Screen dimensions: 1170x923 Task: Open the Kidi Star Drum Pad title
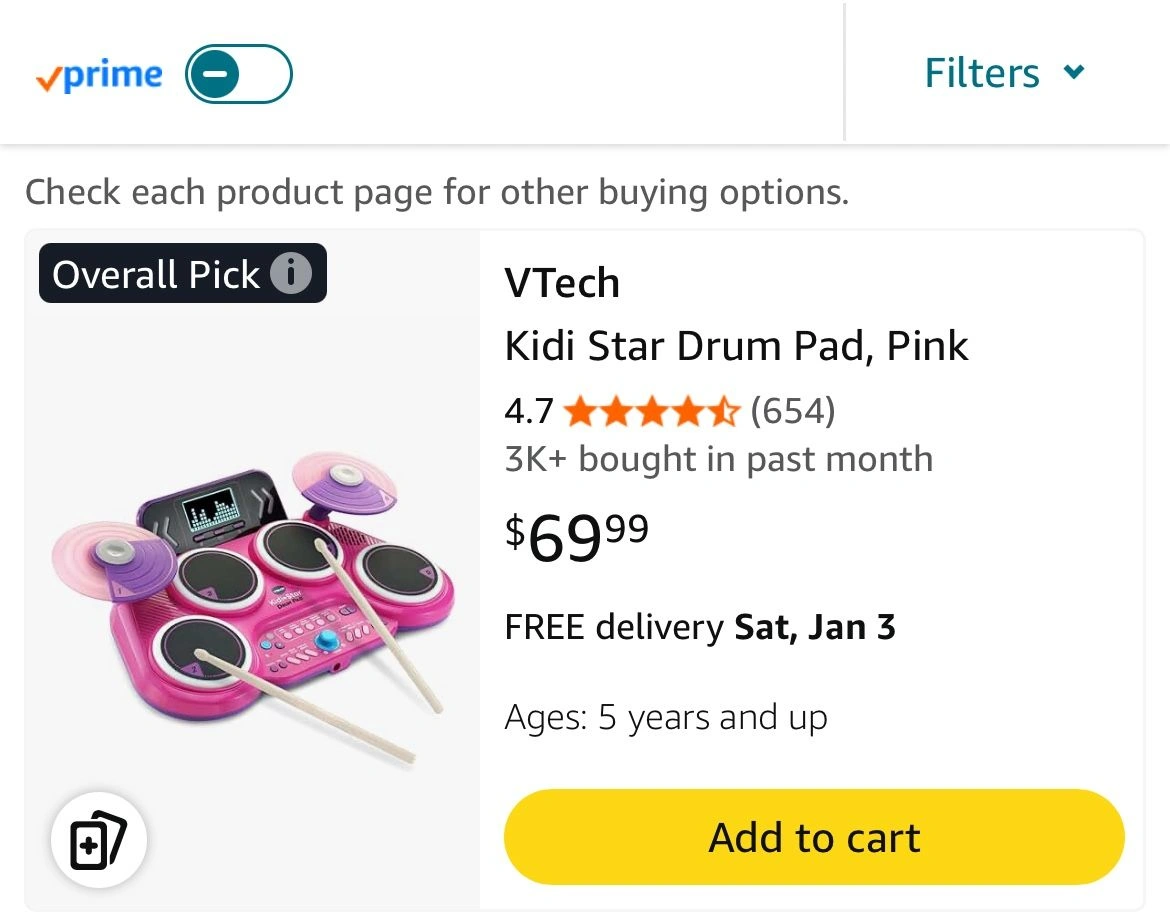[x=736, y=346]
